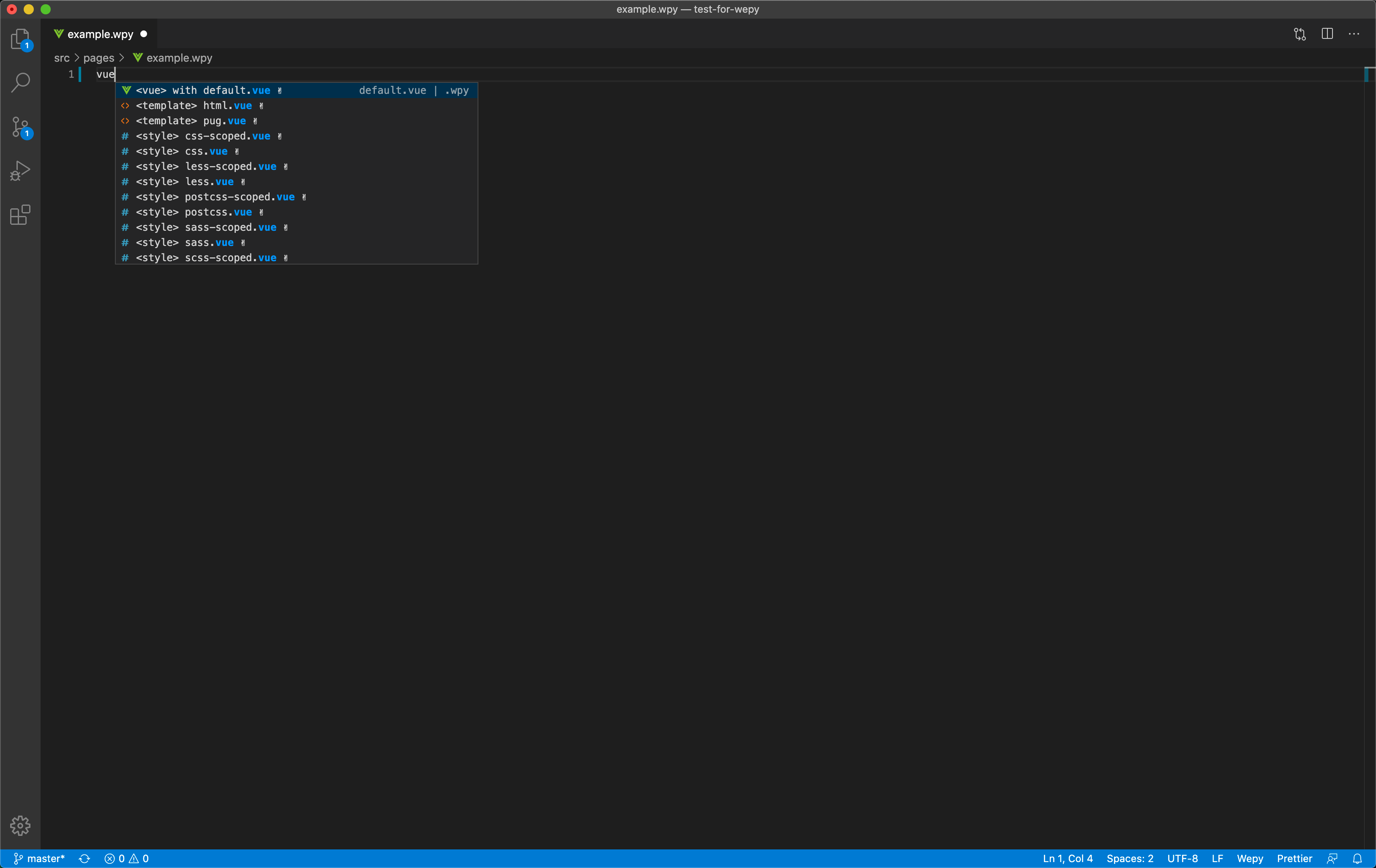1376x868 pixels.
Task: Open the Wepy language mode selector
Action: tap(1250, 858)
